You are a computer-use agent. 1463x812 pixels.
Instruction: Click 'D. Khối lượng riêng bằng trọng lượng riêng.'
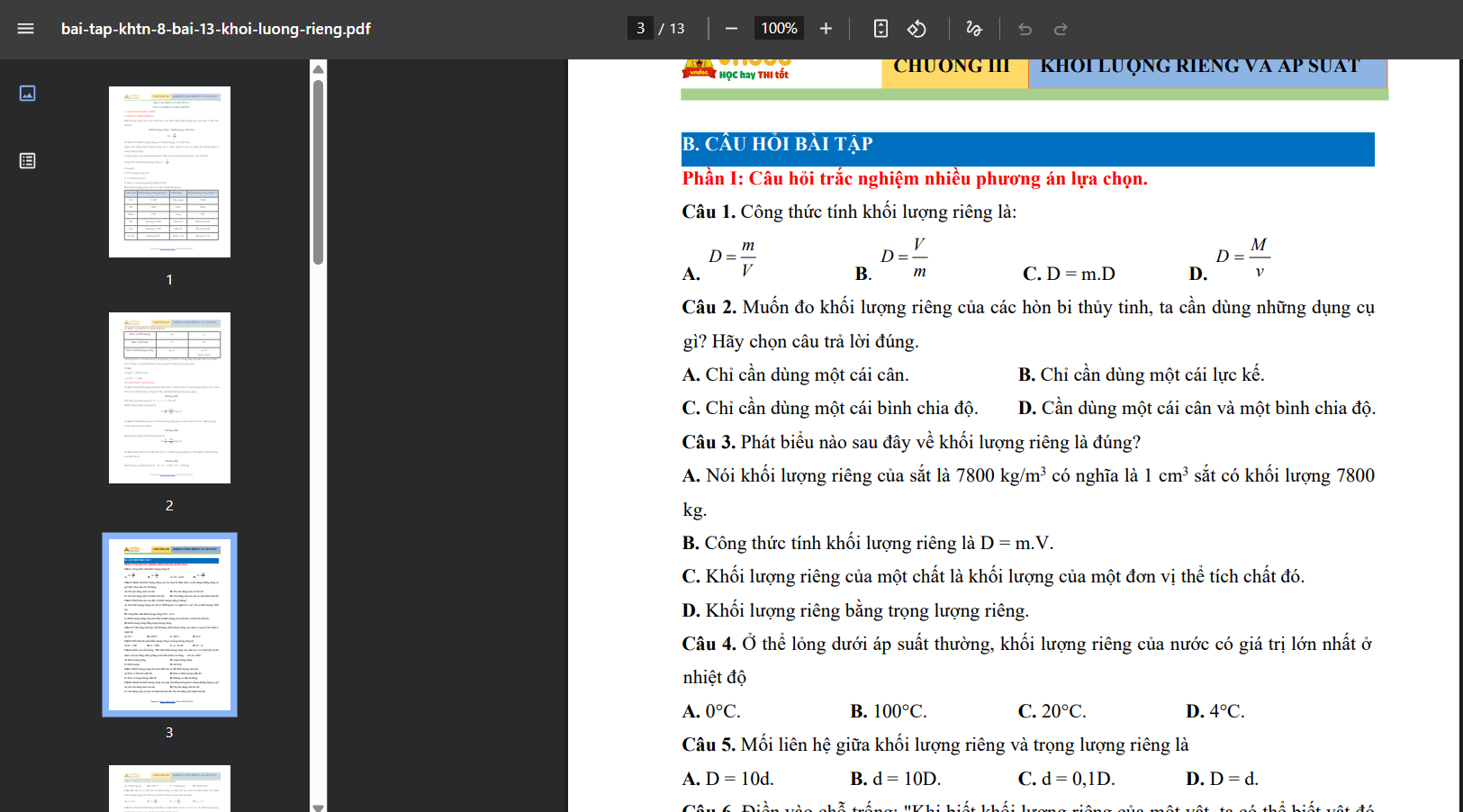855,610
